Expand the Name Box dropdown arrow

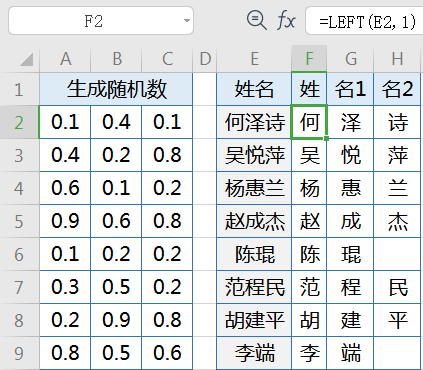point(187,21)
